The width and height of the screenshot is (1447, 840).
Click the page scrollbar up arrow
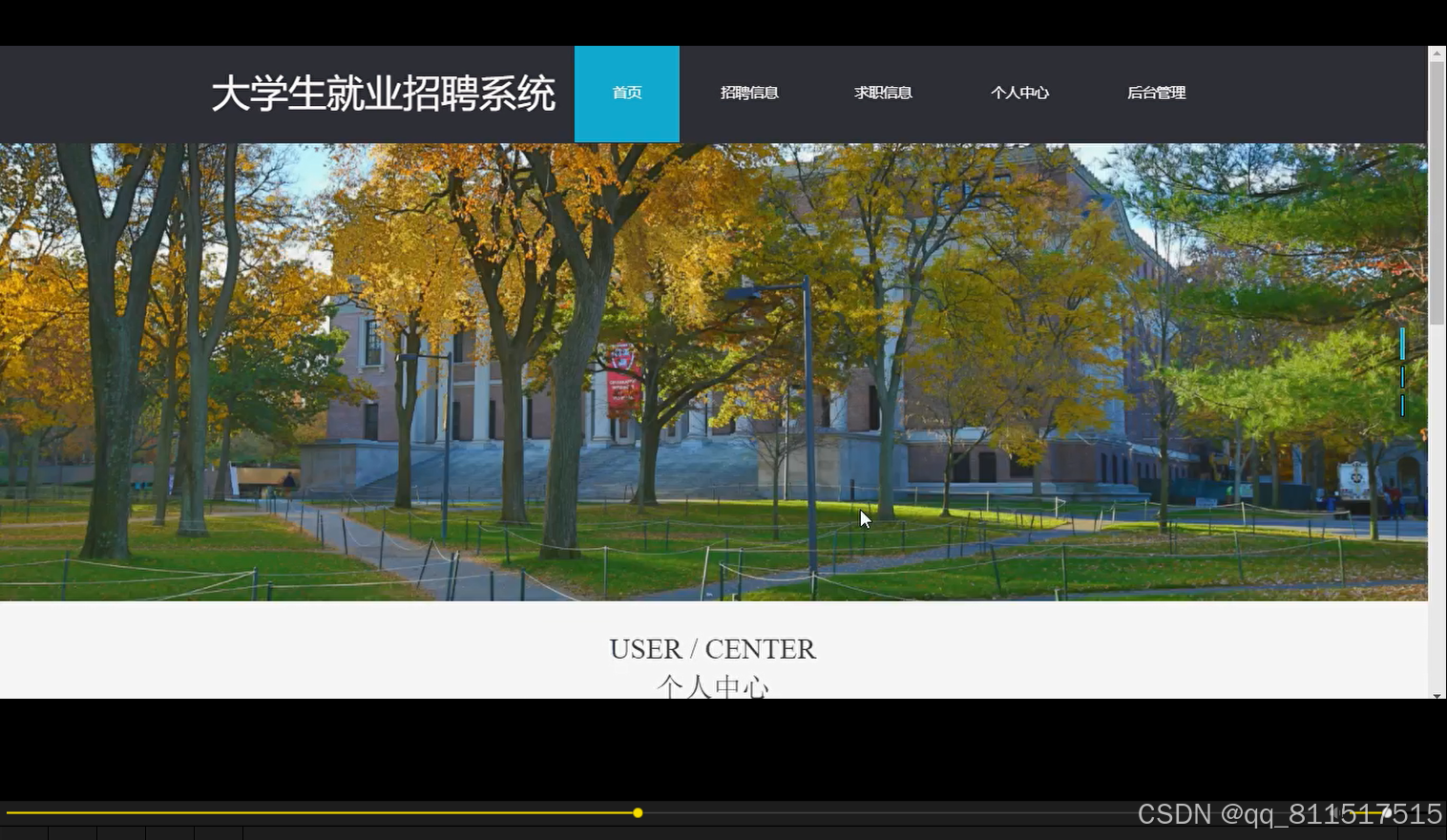(1437, 53)
